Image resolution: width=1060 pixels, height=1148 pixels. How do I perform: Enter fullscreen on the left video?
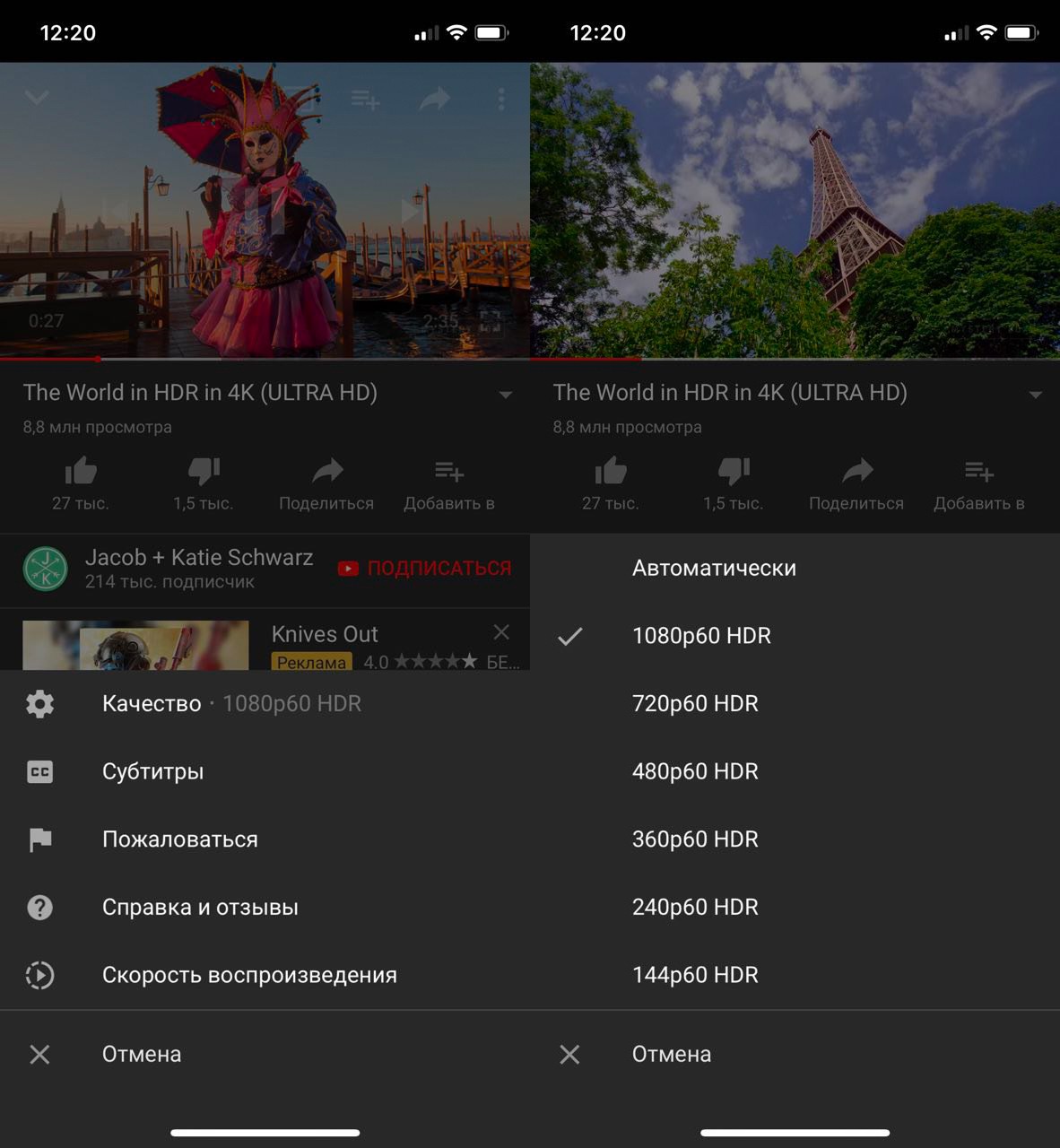[x=491, y=321]
